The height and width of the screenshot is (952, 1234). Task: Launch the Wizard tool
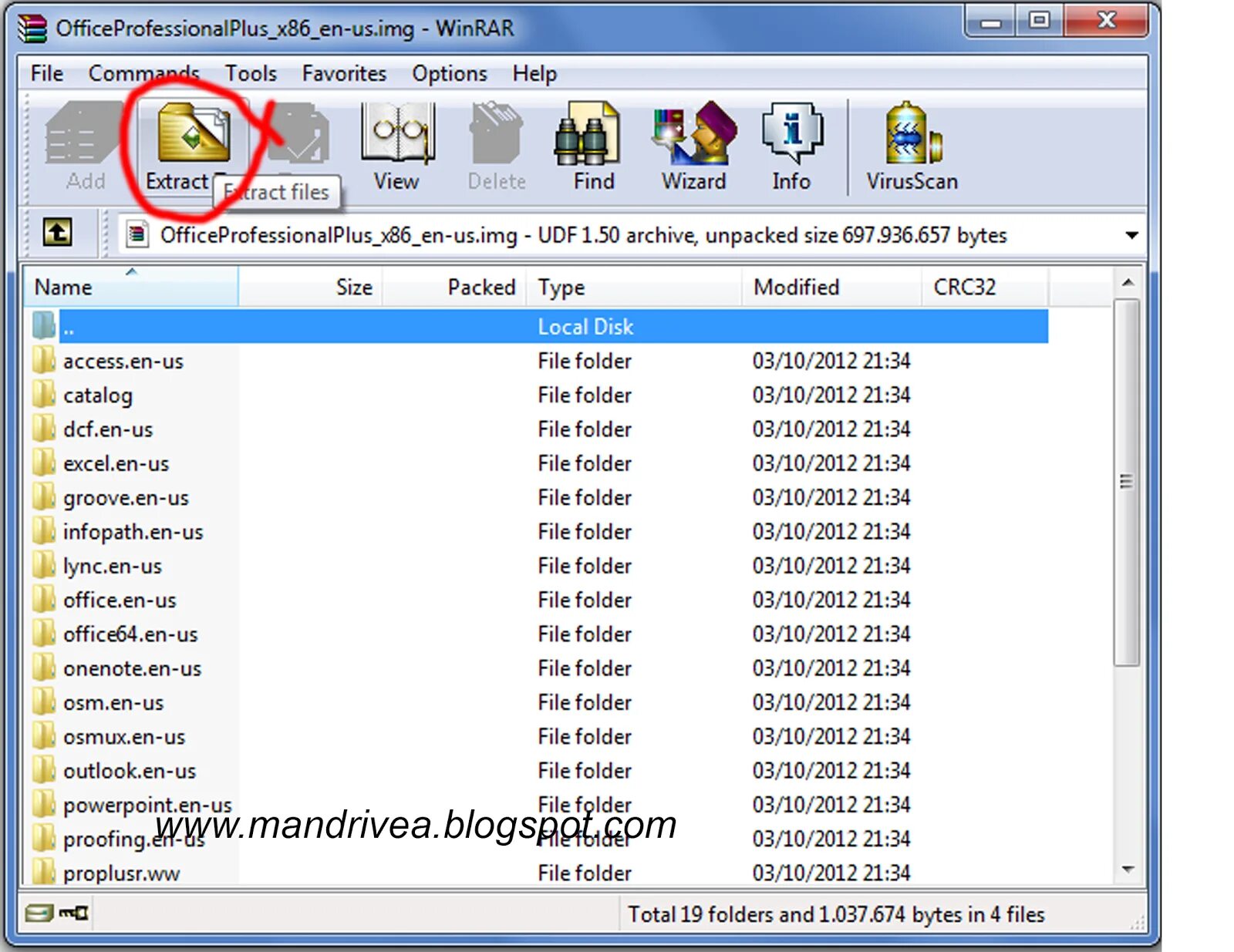point(694,147)
